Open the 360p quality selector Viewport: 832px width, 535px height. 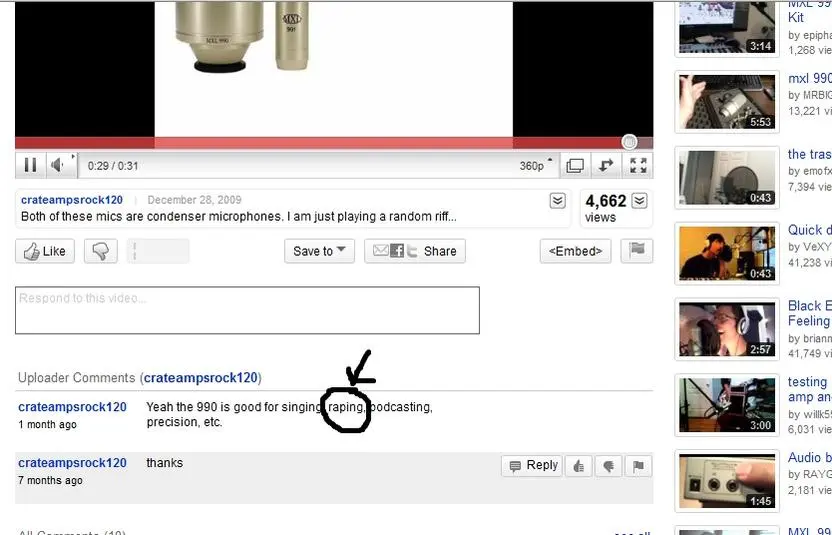coord(536,165)
